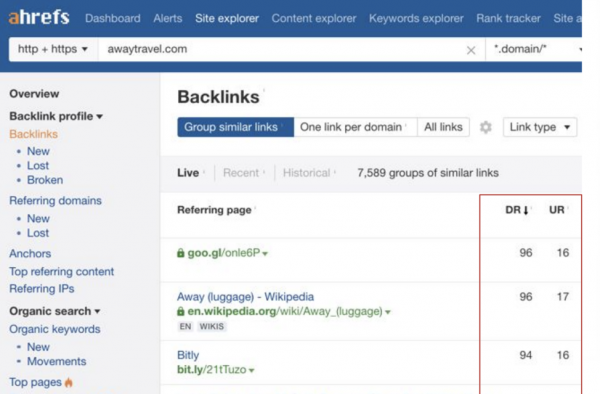Screen dimensions: 600x394
Task: Sort by the DR column arrow
Action: (x=526, y=210)
